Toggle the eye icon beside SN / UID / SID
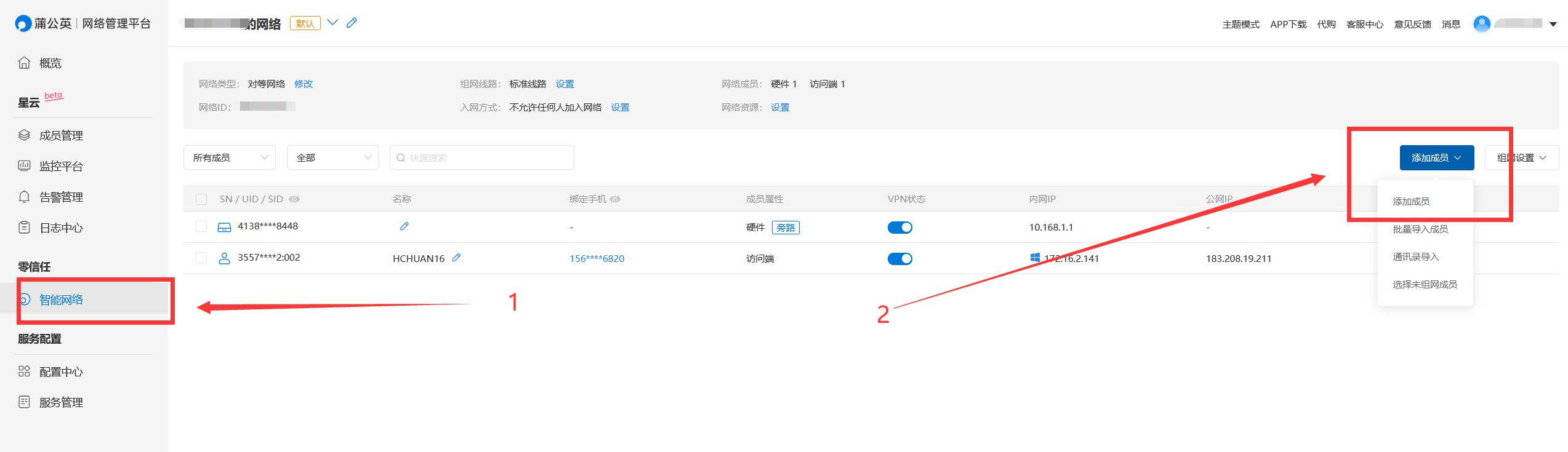The width and height of the screenshot is (1568, 452). [294, 199]
